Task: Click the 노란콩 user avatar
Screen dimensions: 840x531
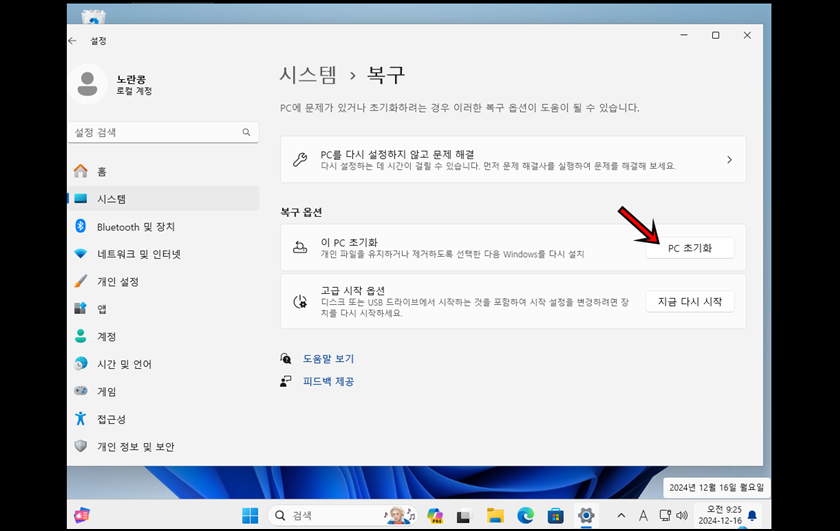Action: click(87, 84)
